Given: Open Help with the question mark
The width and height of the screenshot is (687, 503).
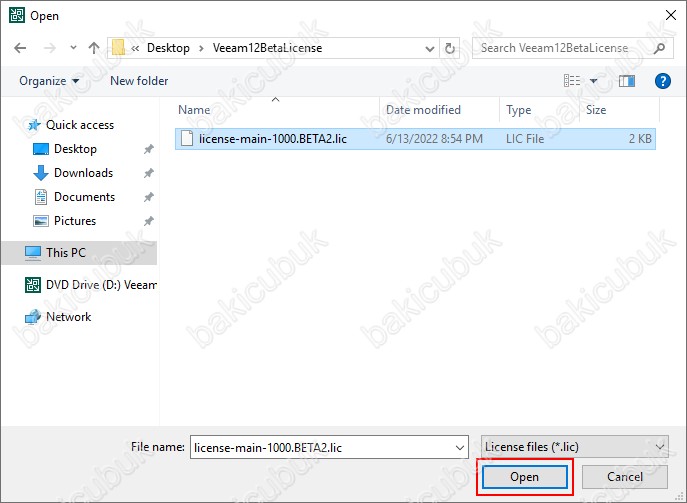Looking at the screenshot, I should coord(662,81).
